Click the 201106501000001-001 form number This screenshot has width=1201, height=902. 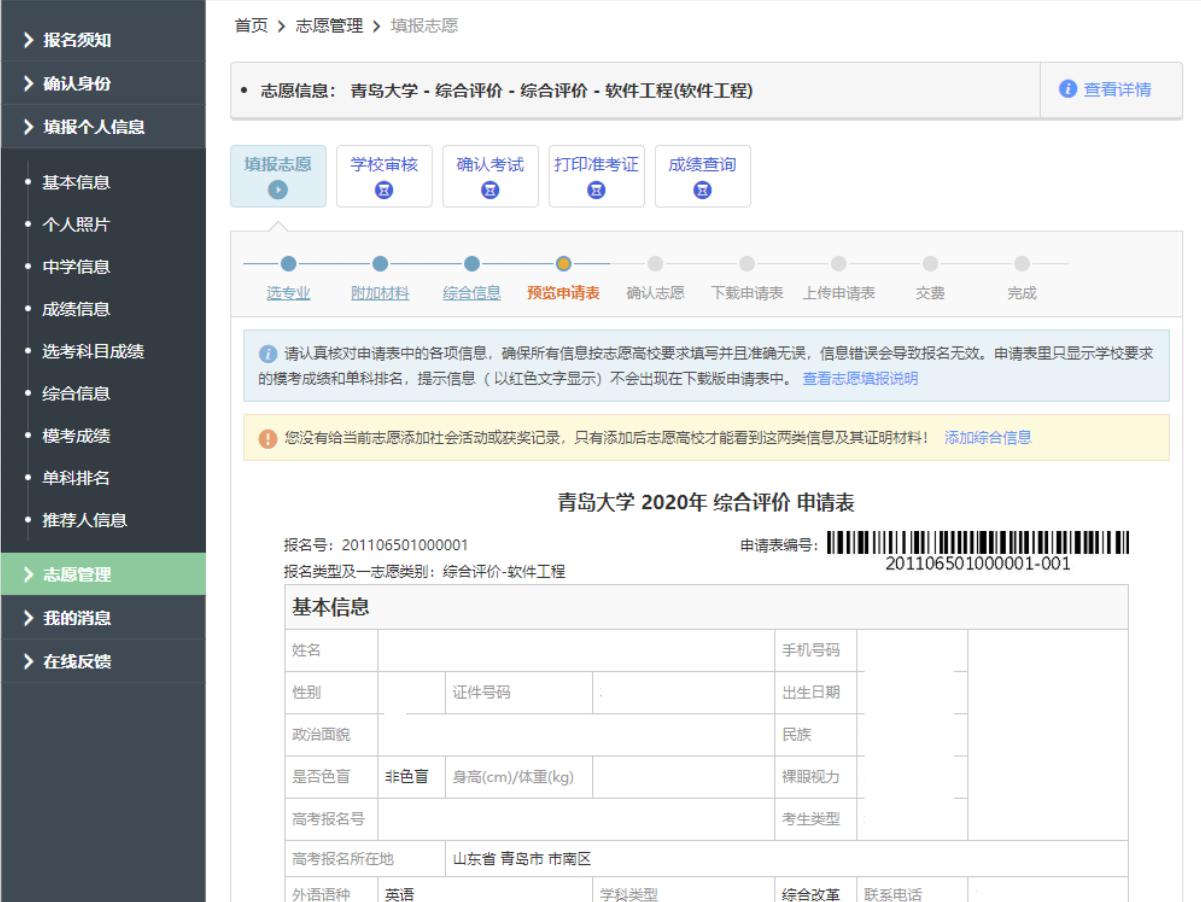(x=978, y=564)
